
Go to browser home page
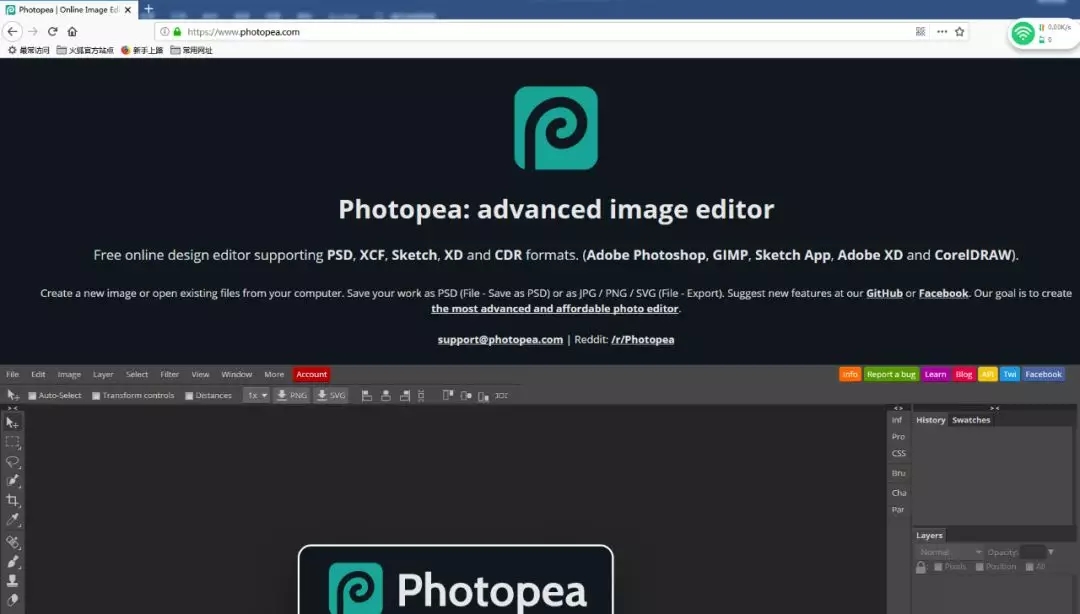(72, 32)
